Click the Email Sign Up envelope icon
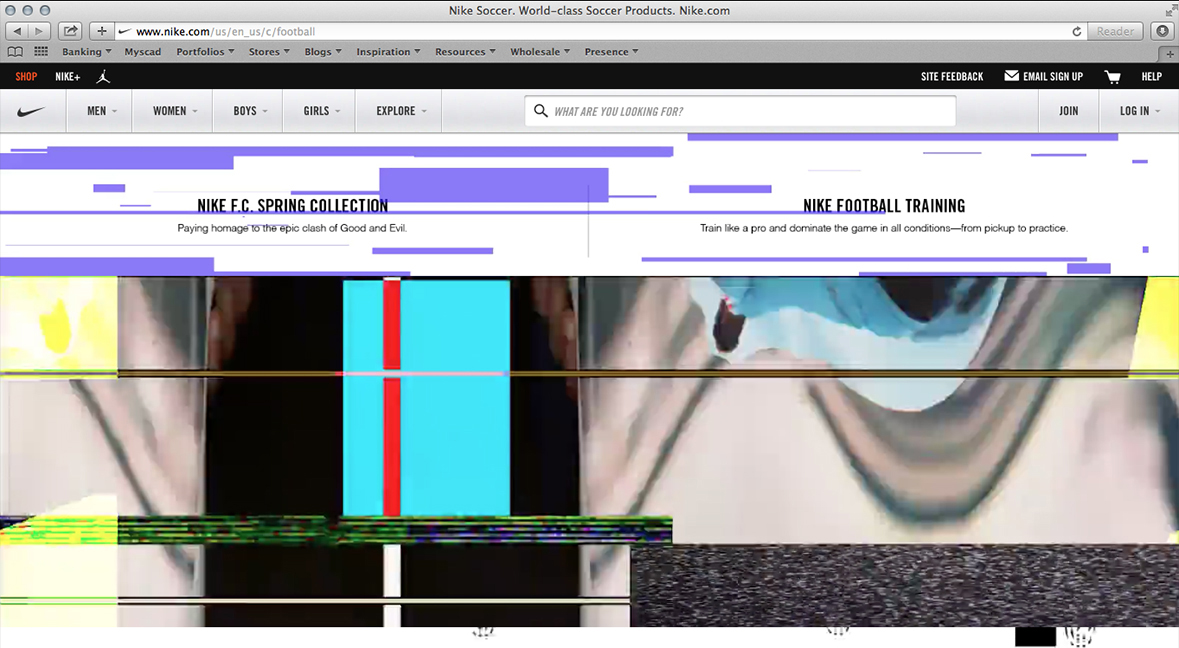Image resolution: width=1179 pixels, height=648 pixels. (x=1011, y=76)
